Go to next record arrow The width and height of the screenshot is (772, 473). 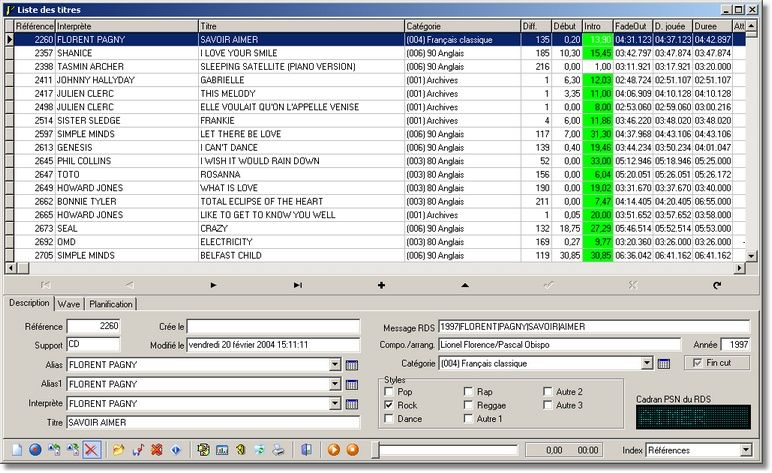[213, 285]
